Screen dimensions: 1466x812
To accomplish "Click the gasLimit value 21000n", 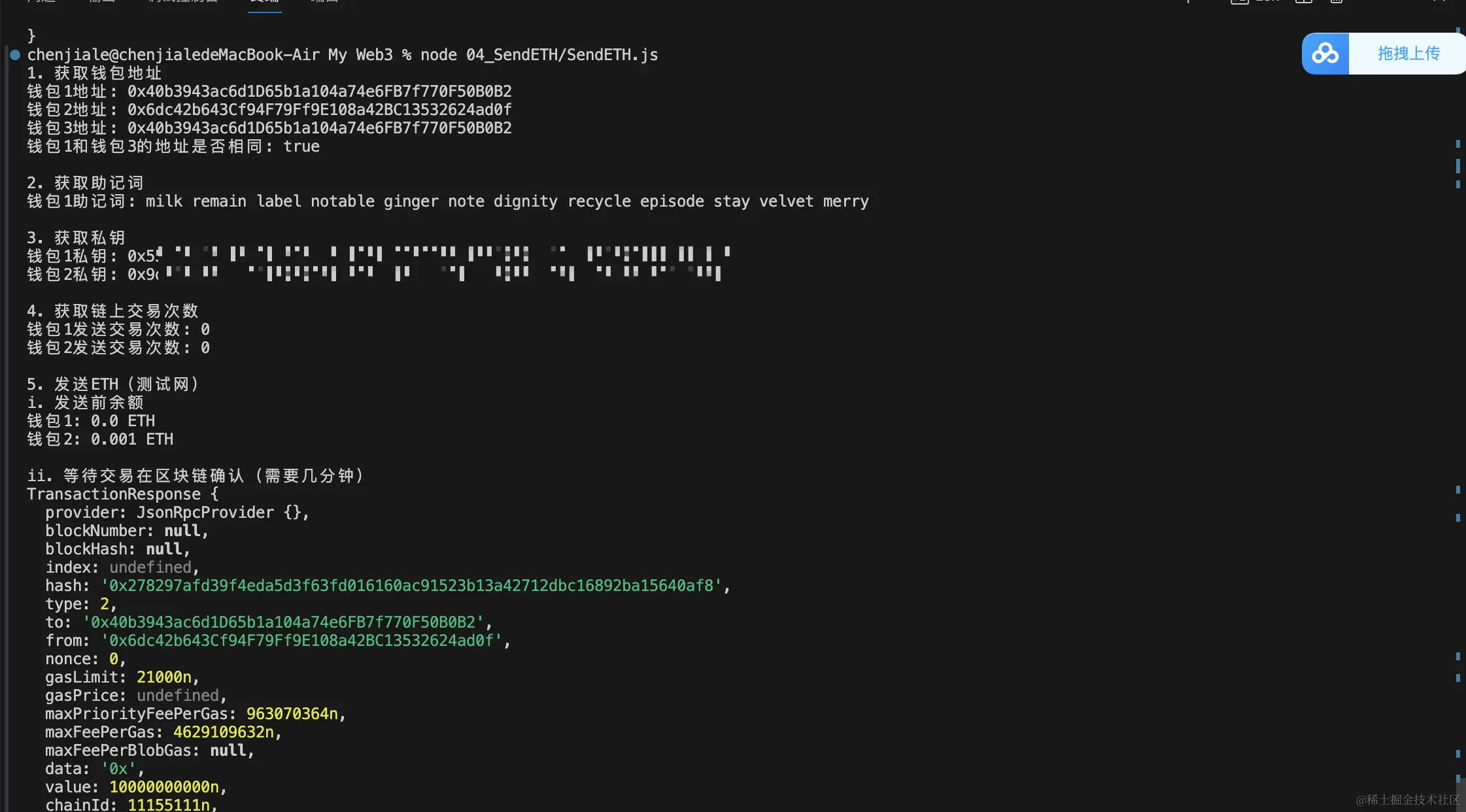I will coord(164,677).
